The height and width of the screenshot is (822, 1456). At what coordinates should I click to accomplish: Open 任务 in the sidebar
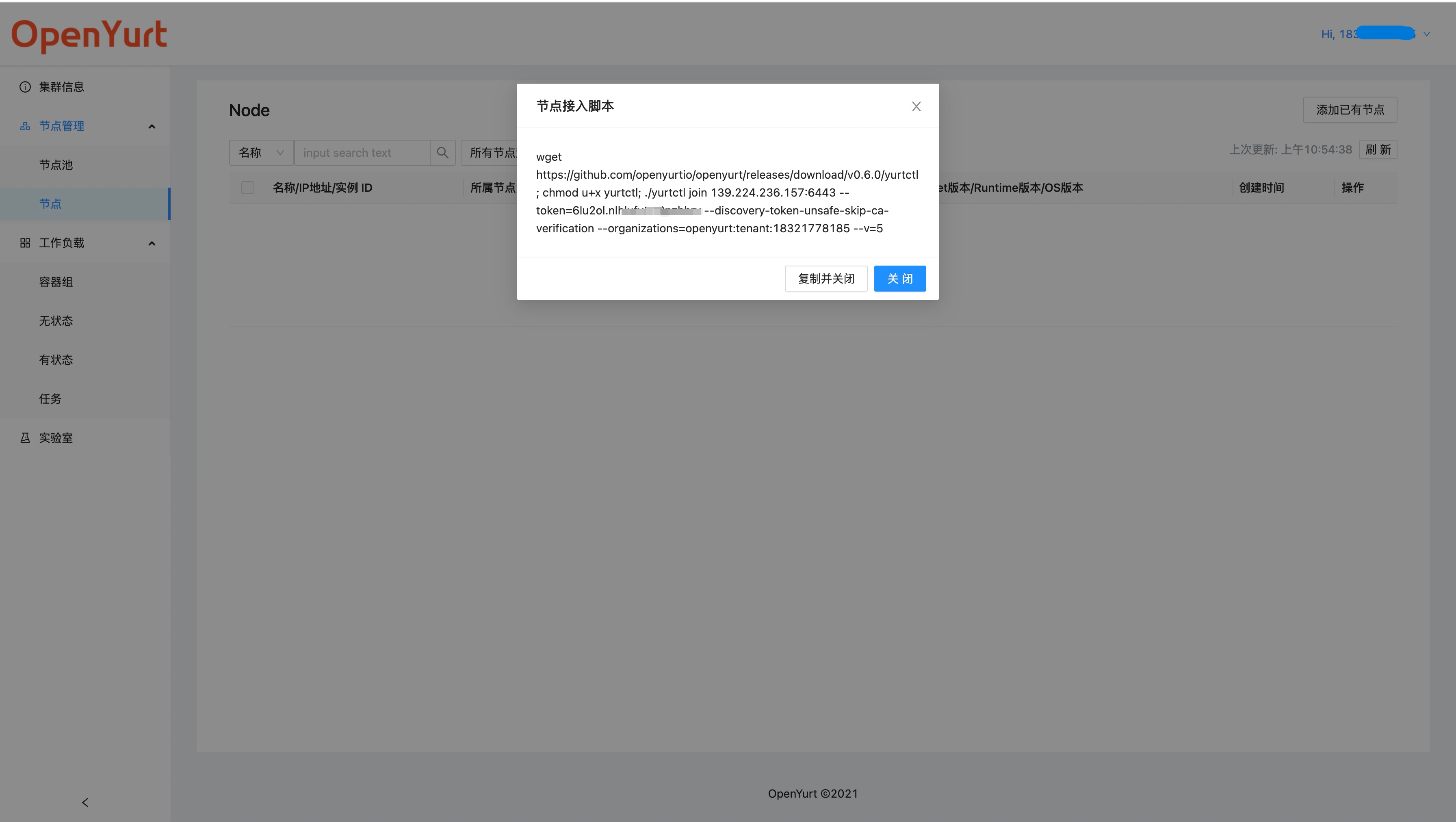pyautogui.click(x=85, y=399)
